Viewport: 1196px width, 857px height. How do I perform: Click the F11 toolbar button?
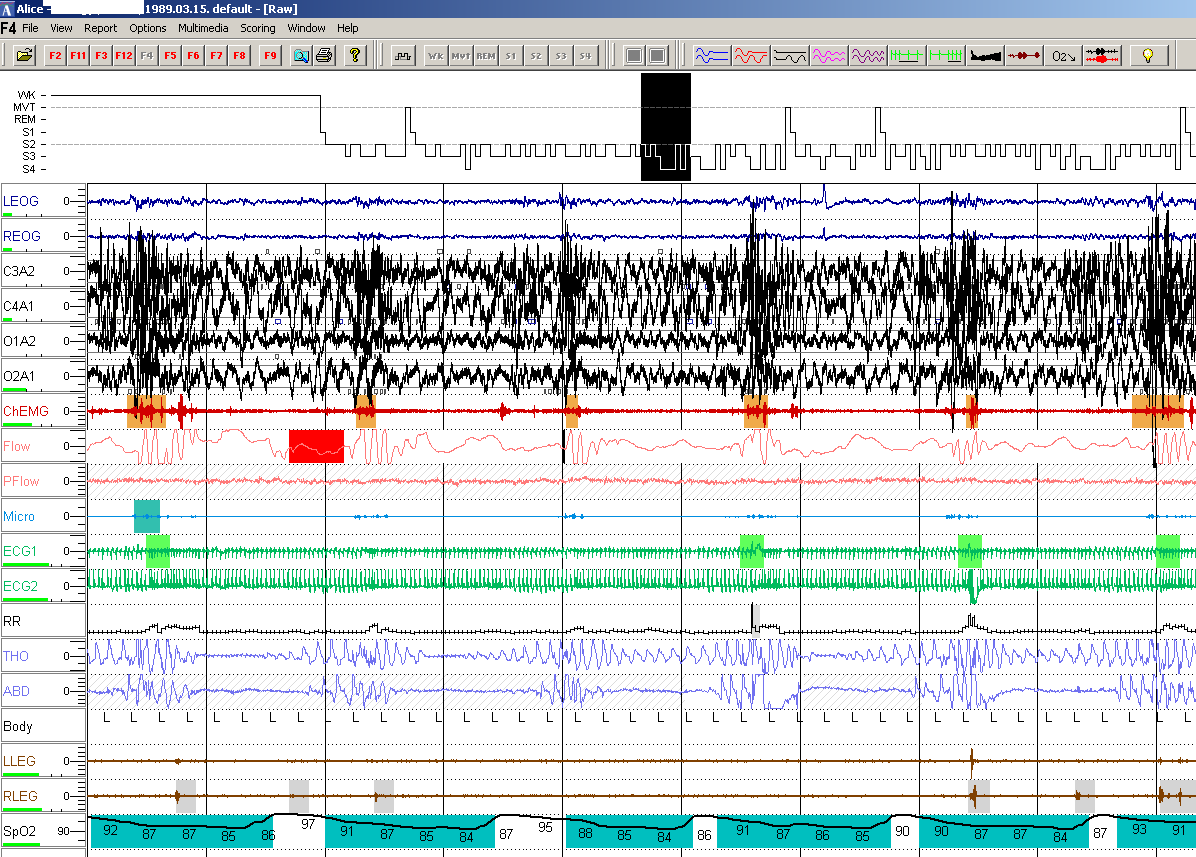(x=78, y=56)
